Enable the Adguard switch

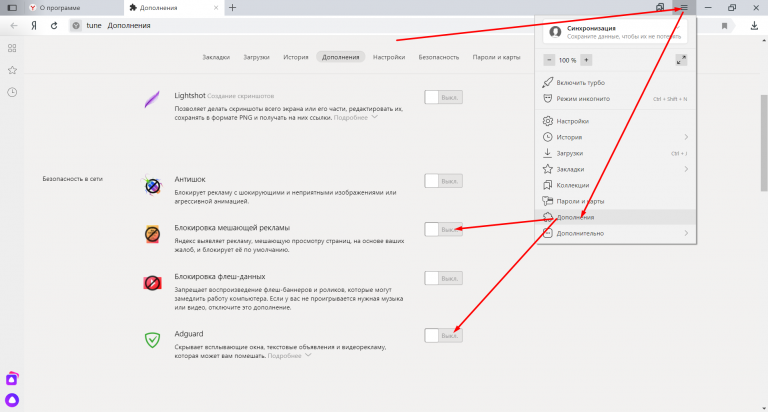(x=443, y=336)
